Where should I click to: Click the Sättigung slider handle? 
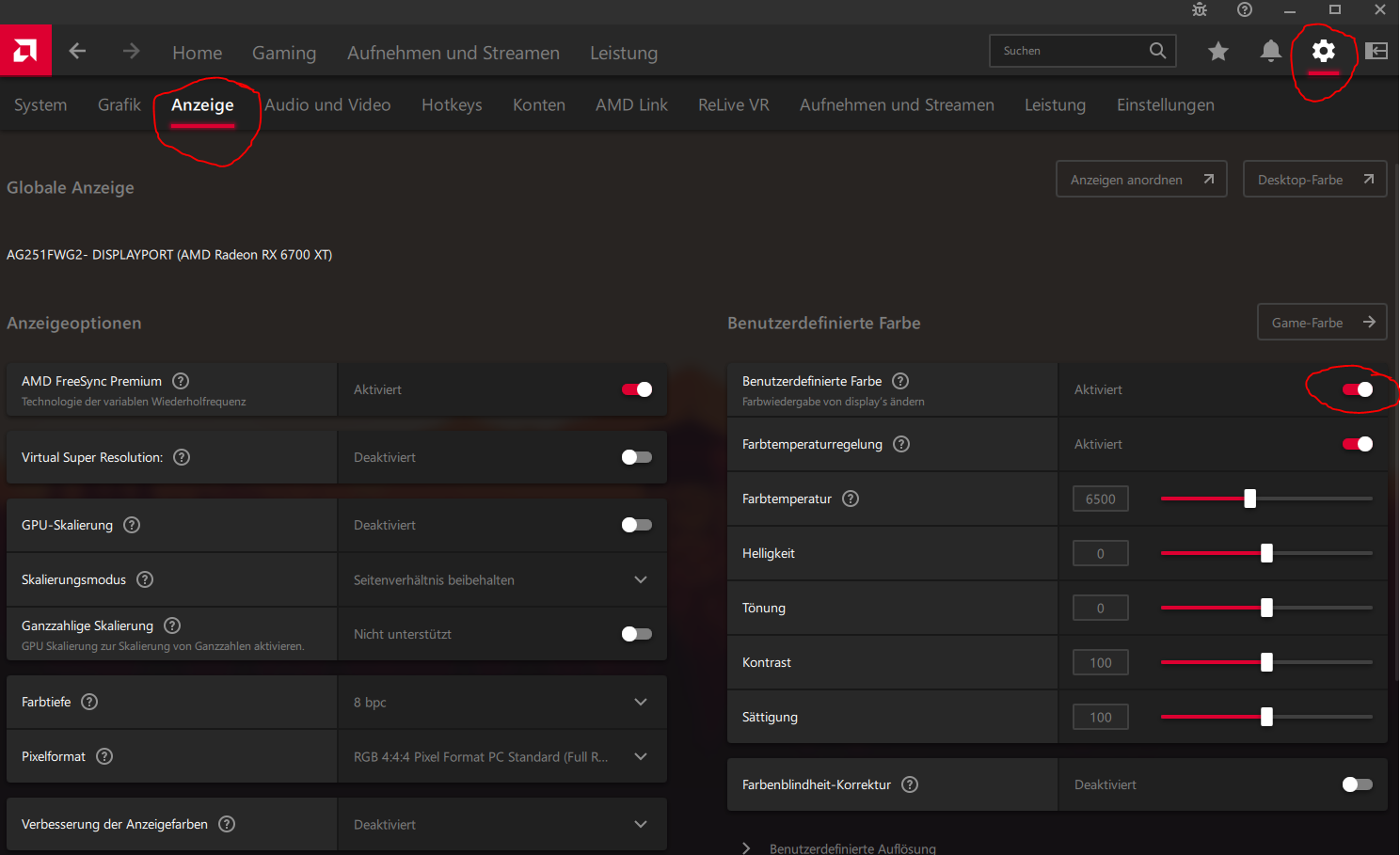tap(1266, 717)
